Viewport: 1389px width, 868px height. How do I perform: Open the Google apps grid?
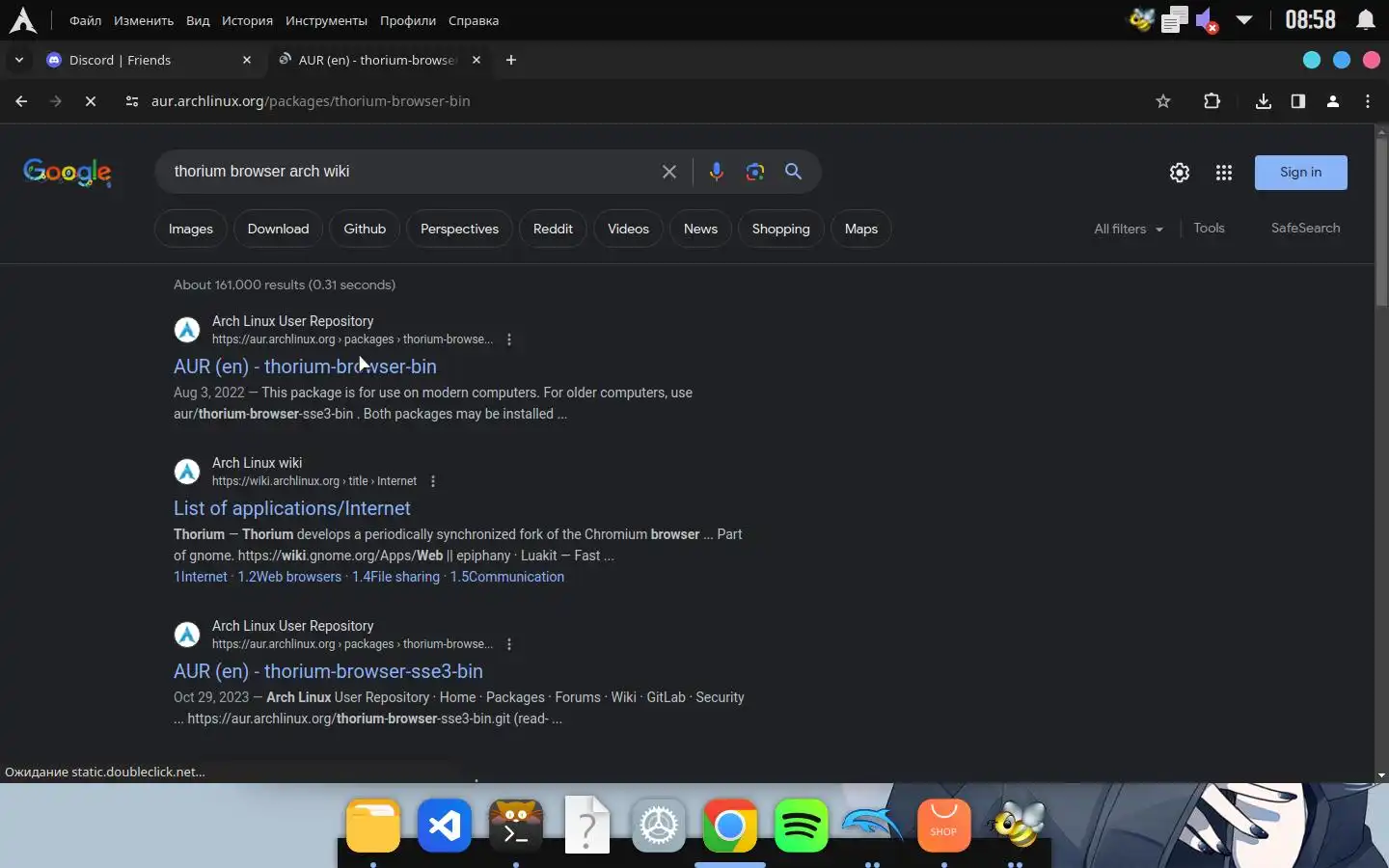click(1224, 173)
